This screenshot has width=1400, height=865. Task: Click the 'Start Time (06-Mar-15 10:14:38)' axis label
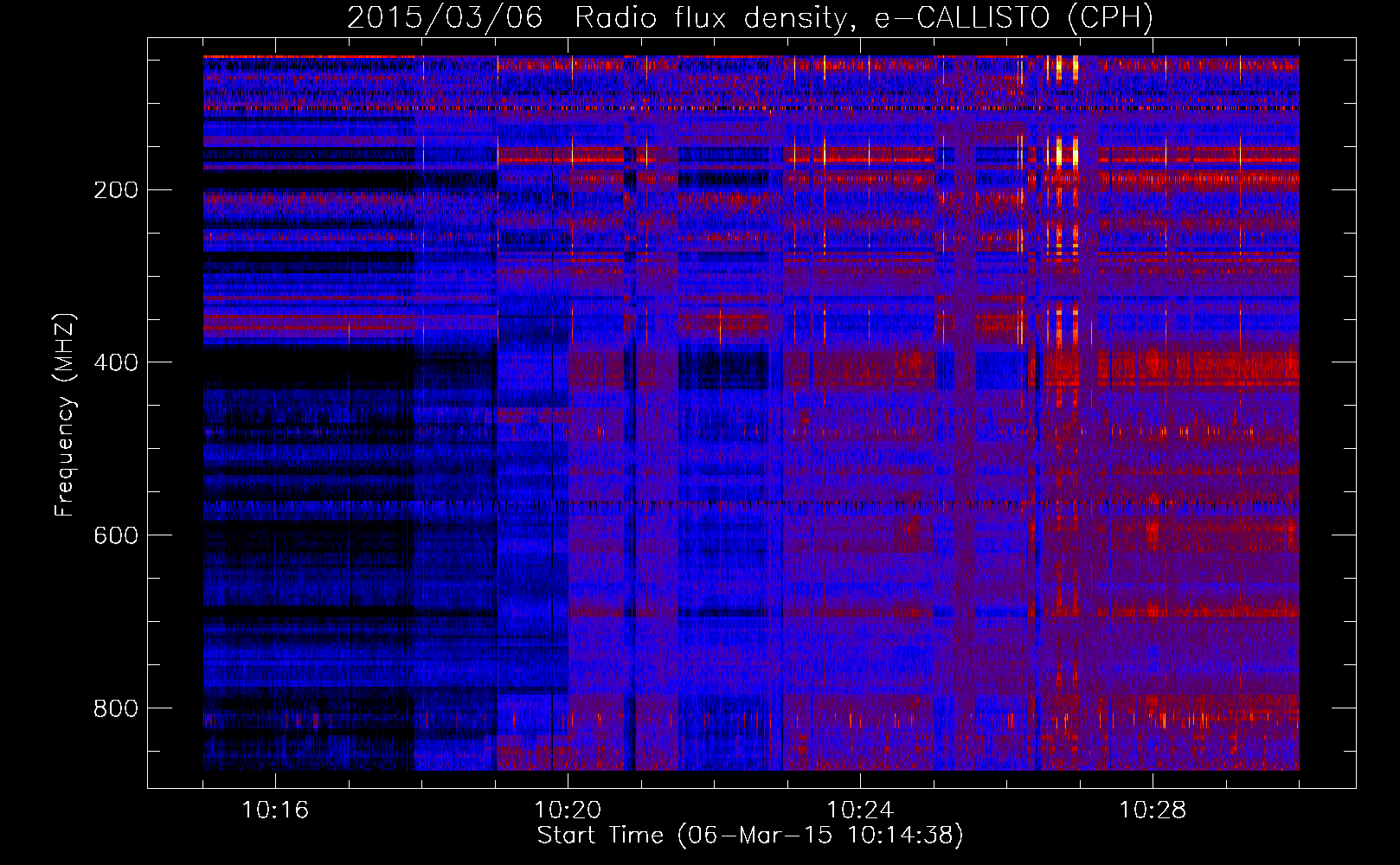(x=750, y=836)
